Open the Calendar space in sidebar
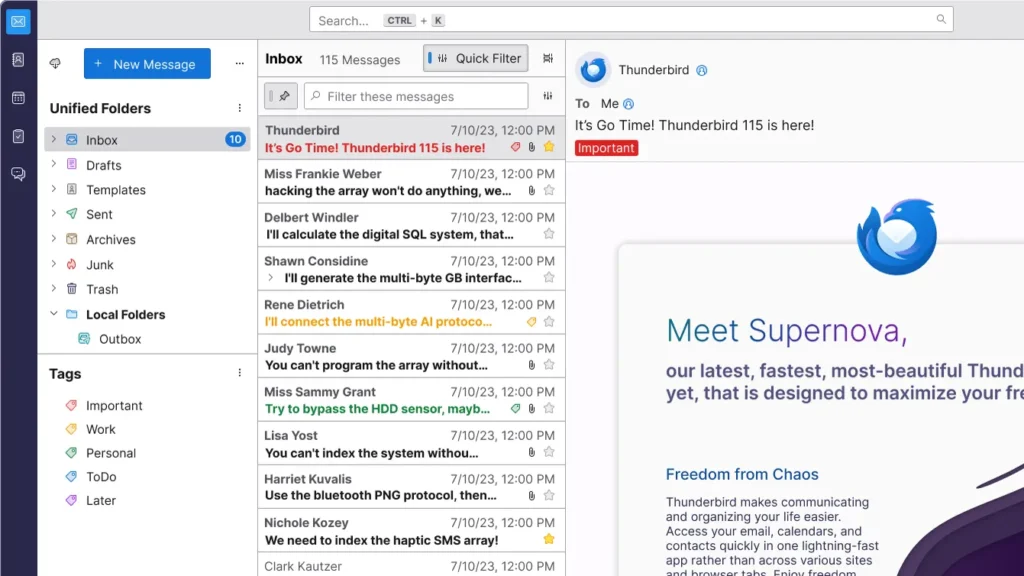Image resolution: width=1024 pixels, height=576 pixels. [x=18, y=98]
